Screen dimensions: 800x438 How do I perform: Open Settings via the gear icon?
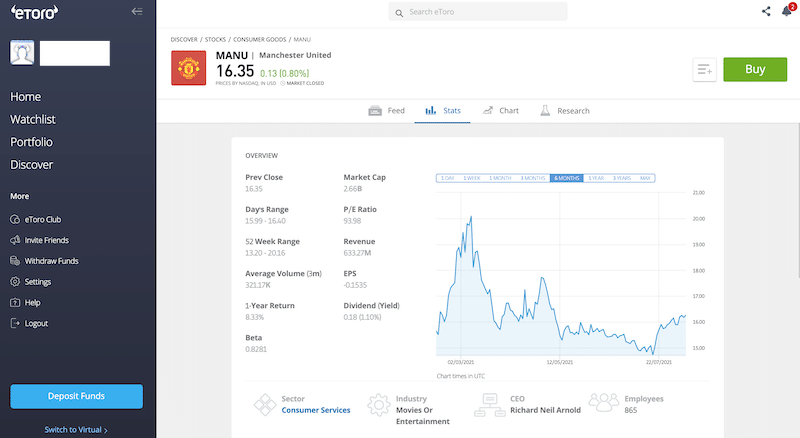(x=15, y=282)
